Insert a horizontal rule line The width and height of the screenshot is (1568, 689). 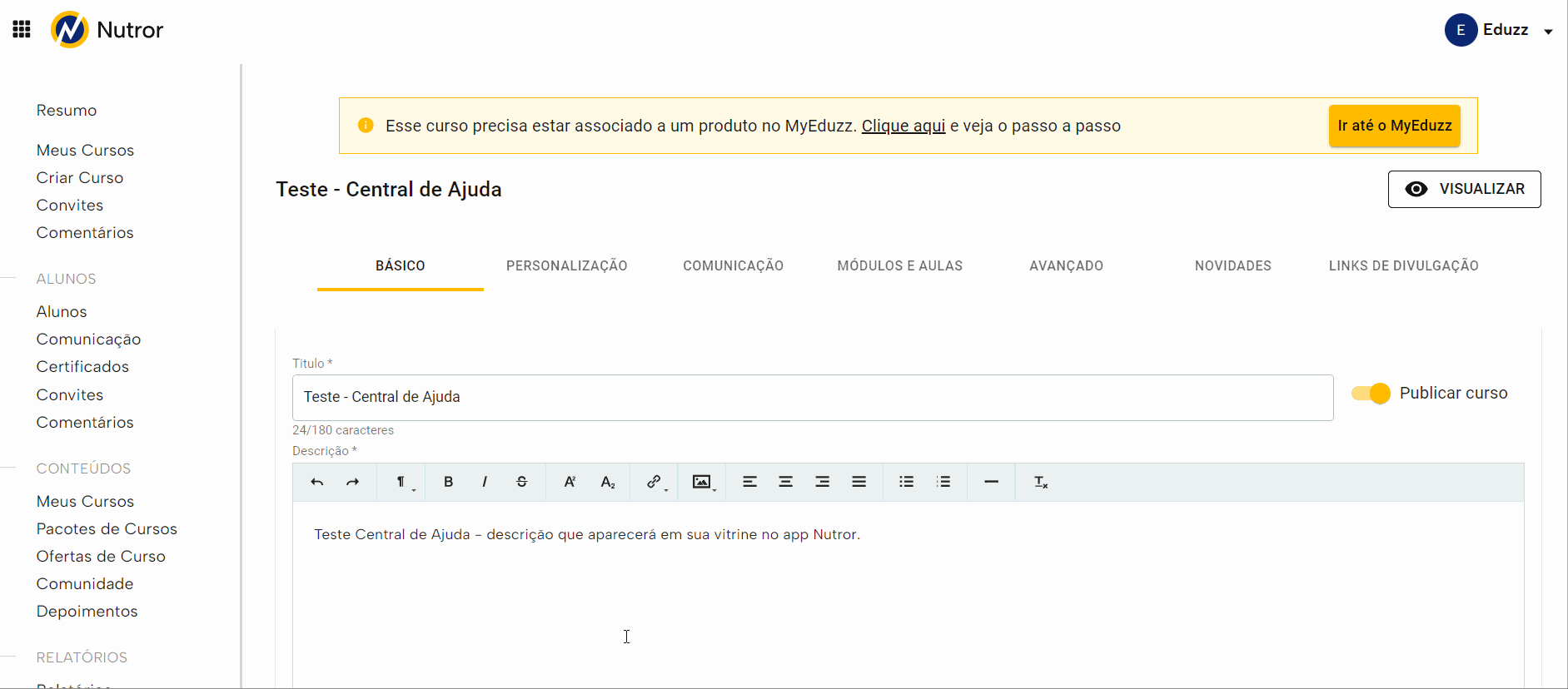click(x=991, y=482)
